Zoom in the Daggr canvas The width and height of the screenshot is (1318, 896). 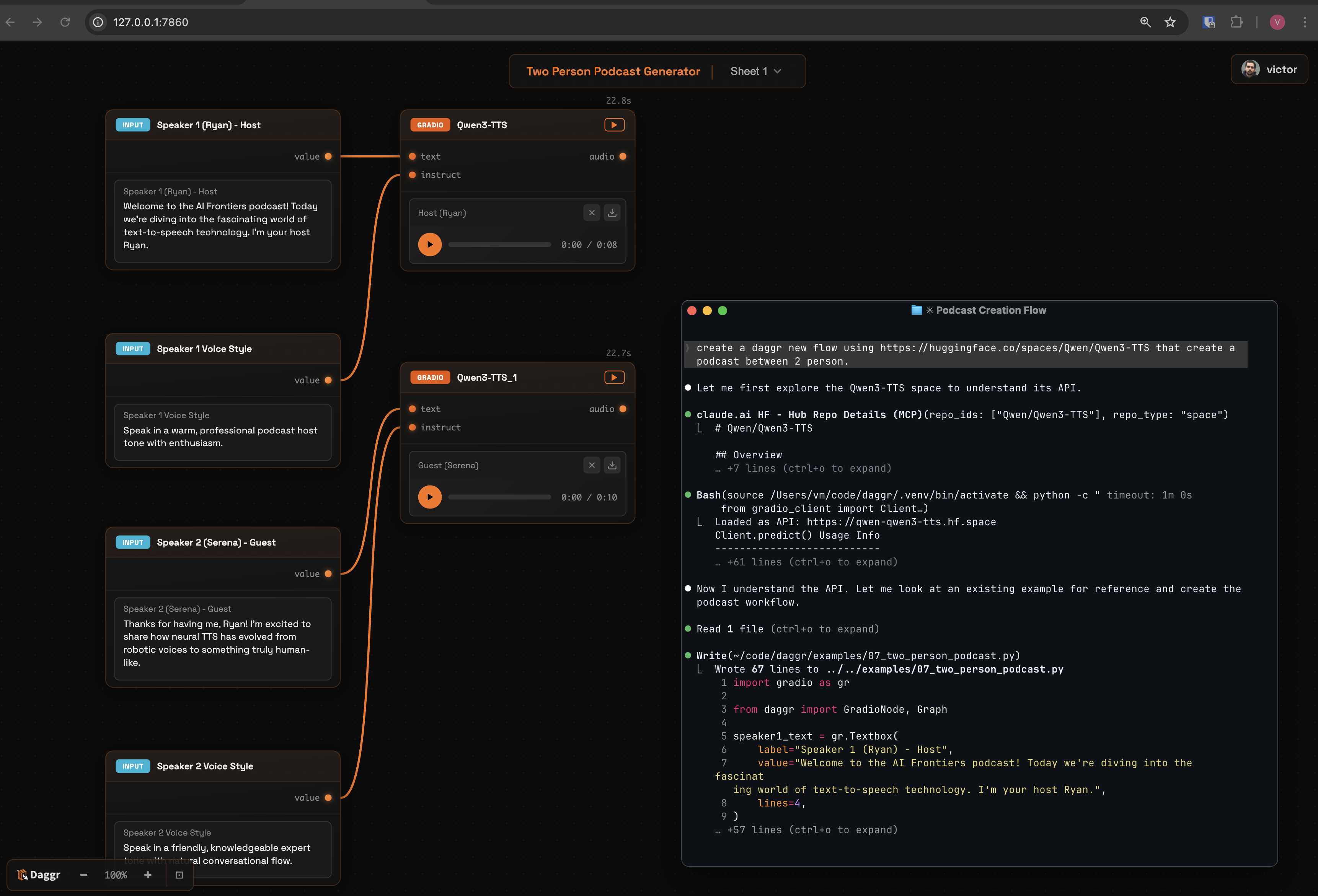(148, 875)
